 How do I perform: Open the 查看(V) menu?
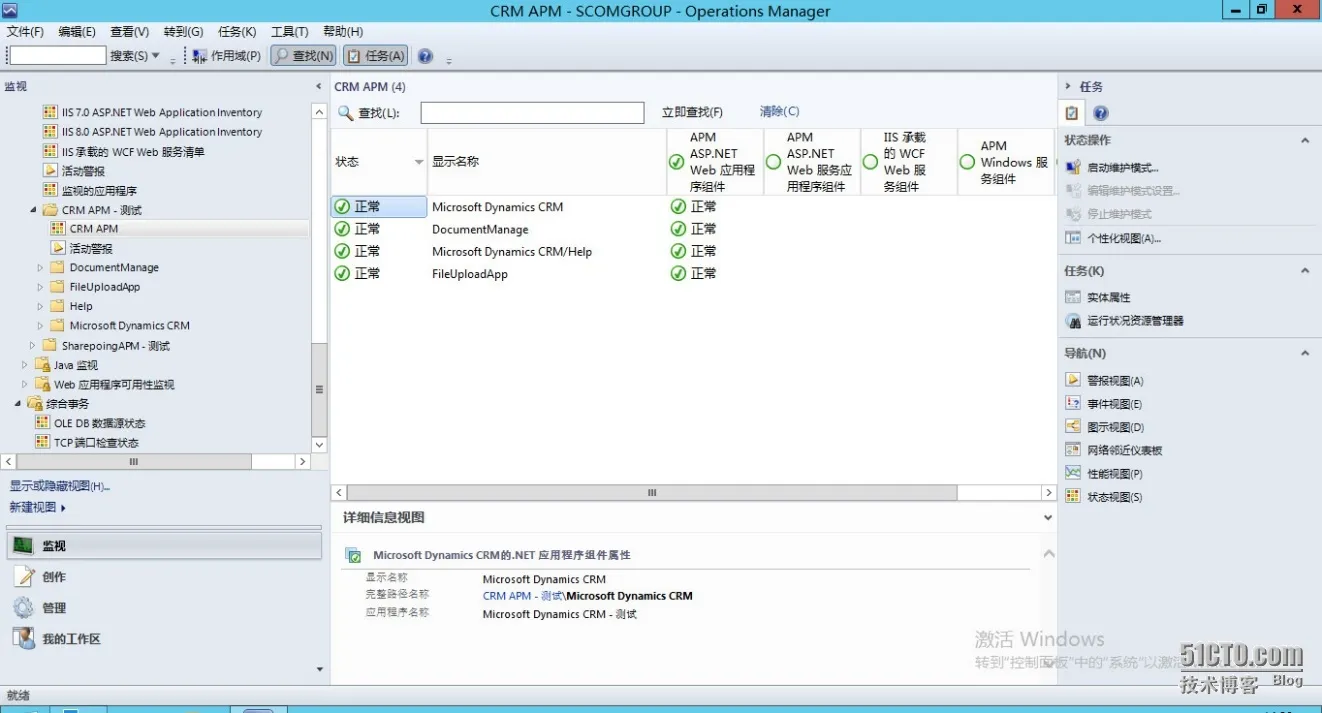point(130,32)
